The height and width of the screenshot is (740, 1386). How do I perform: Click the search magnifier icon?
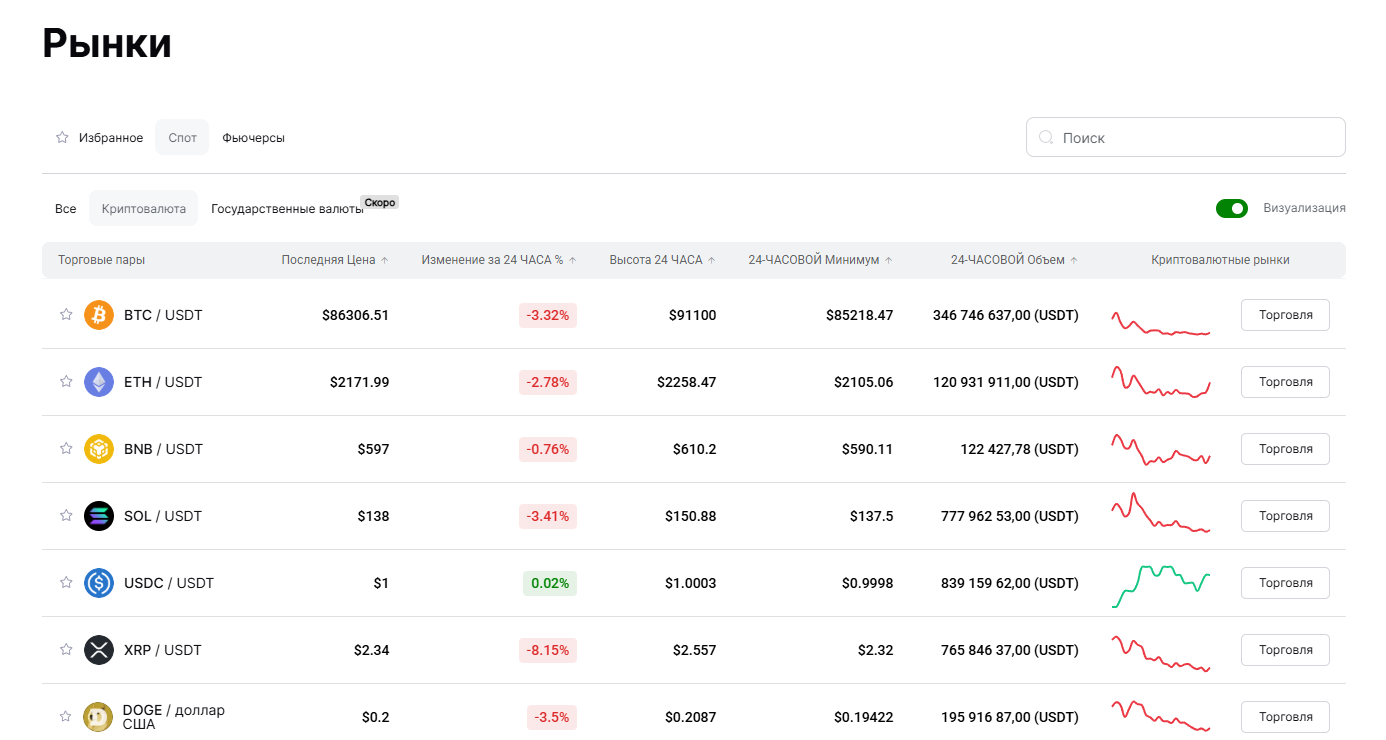[x=1046, y=138]
